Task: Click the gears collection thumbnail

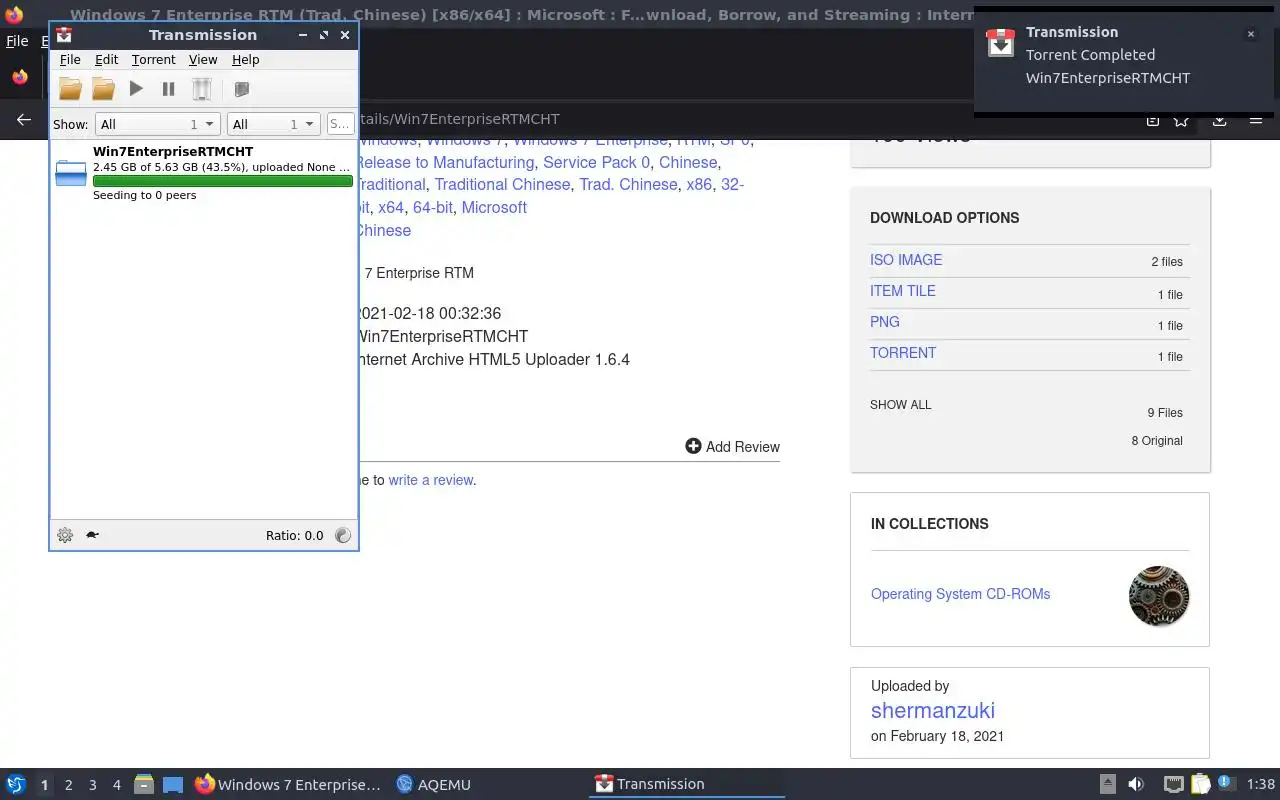Action: pos(1159,596)
